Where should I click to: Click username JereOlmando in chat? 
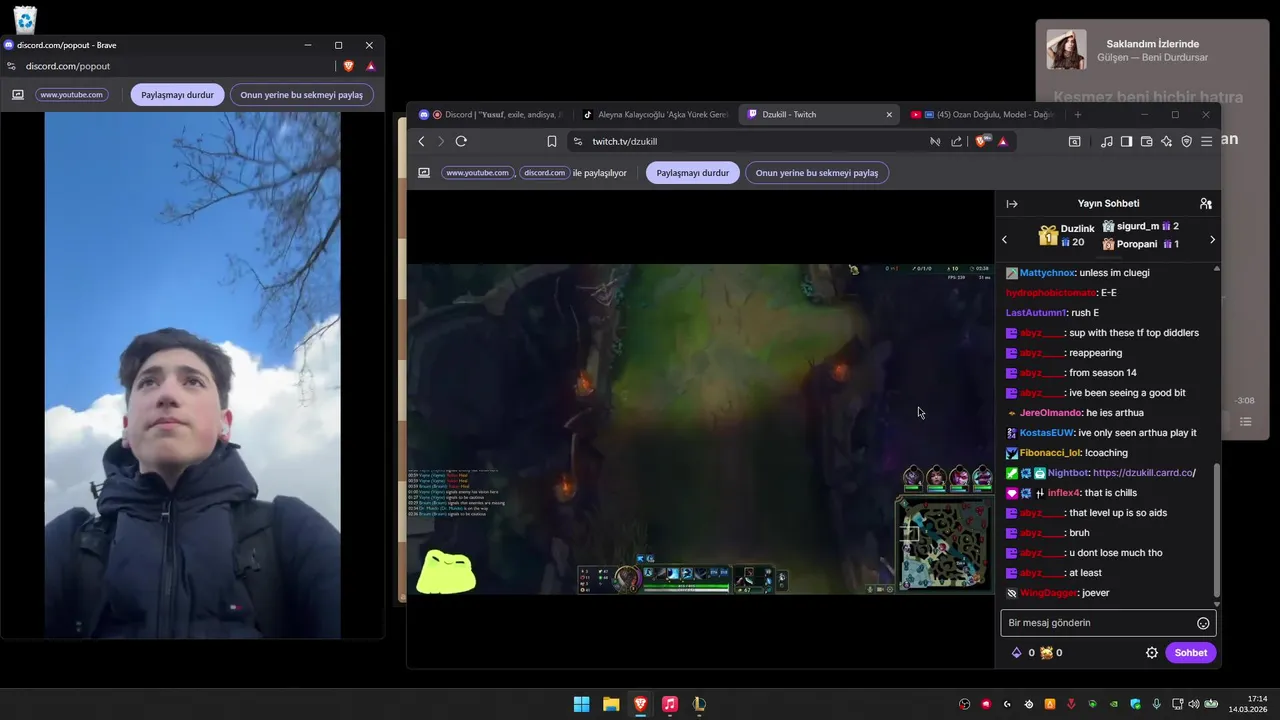pos(1051,413)
